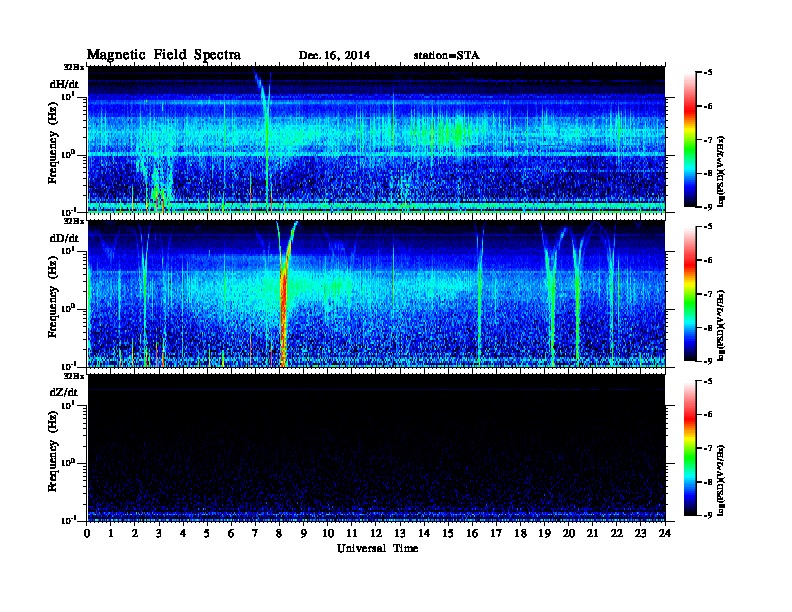Click the rainbow color bar beside dH/dt panel

click(x=690, y=139)
